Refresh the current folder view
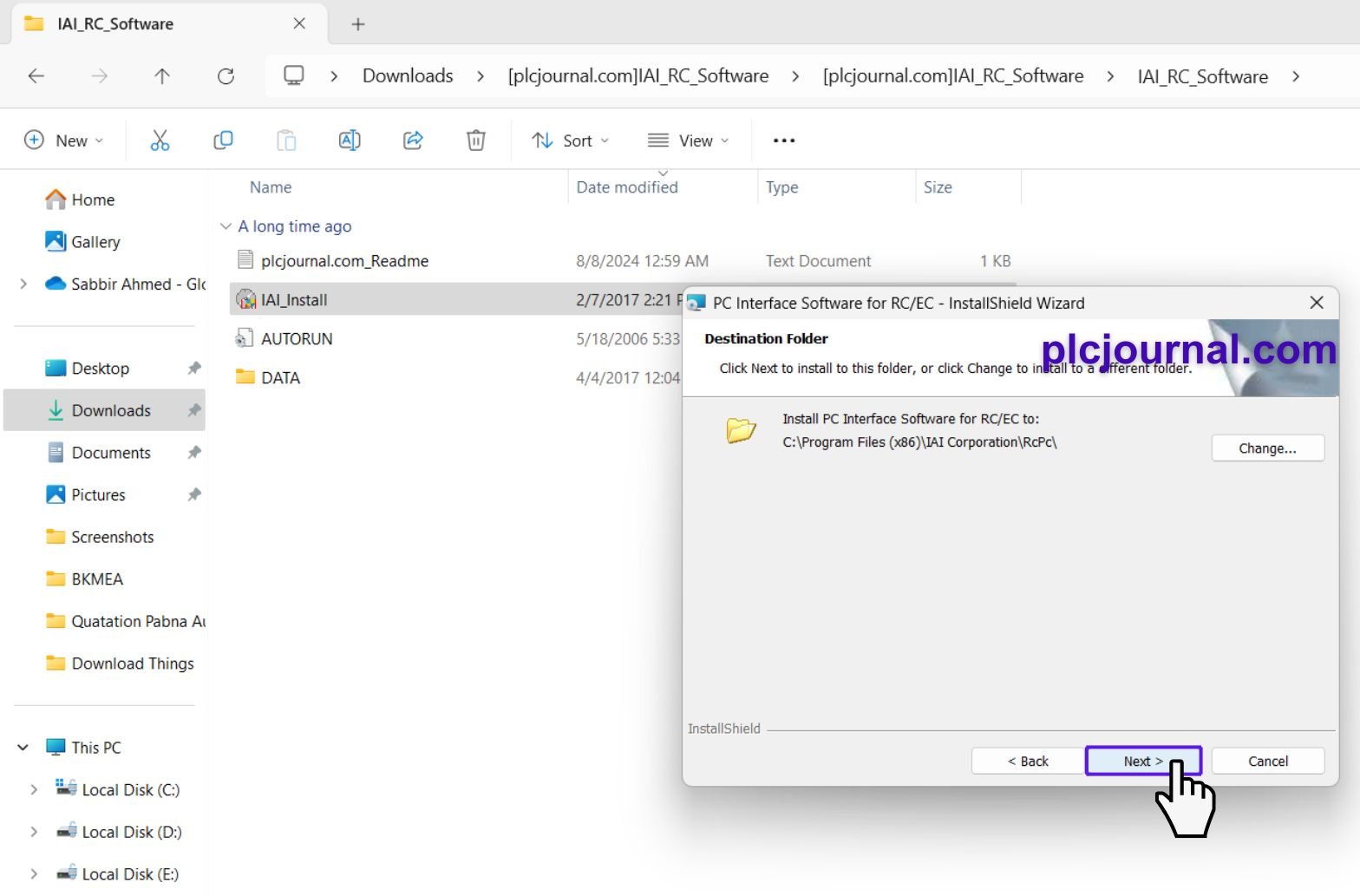The image size is (1360, 896). click(x=226, y=76)
